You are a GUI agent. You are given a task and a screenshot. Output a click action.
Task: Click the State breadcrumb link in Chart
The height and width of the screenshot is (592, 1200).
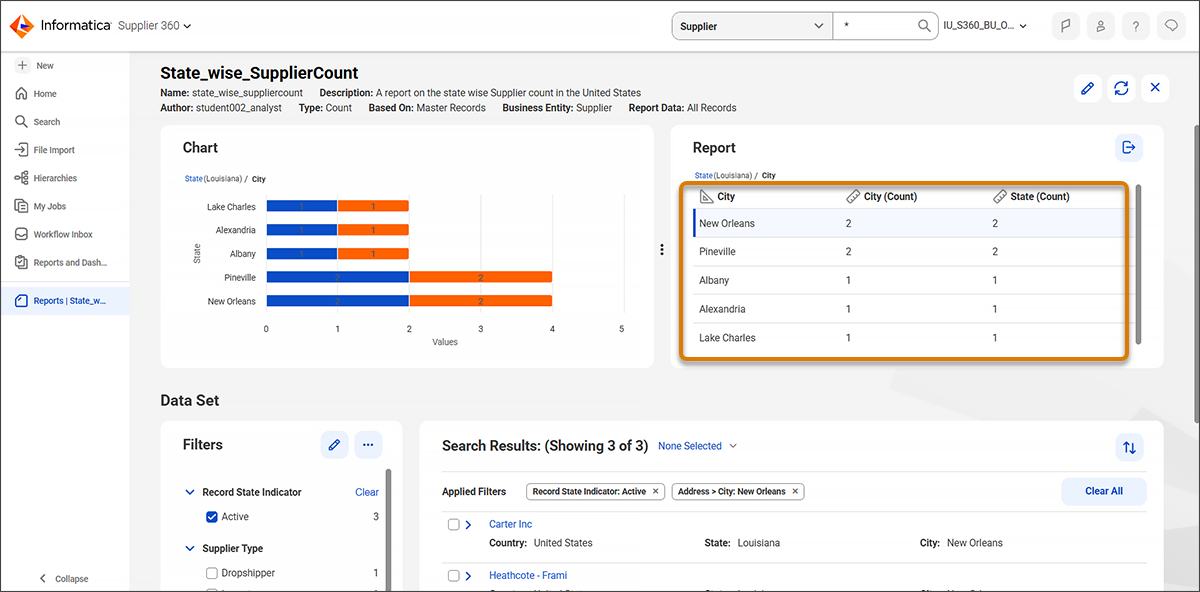(193, 179)
